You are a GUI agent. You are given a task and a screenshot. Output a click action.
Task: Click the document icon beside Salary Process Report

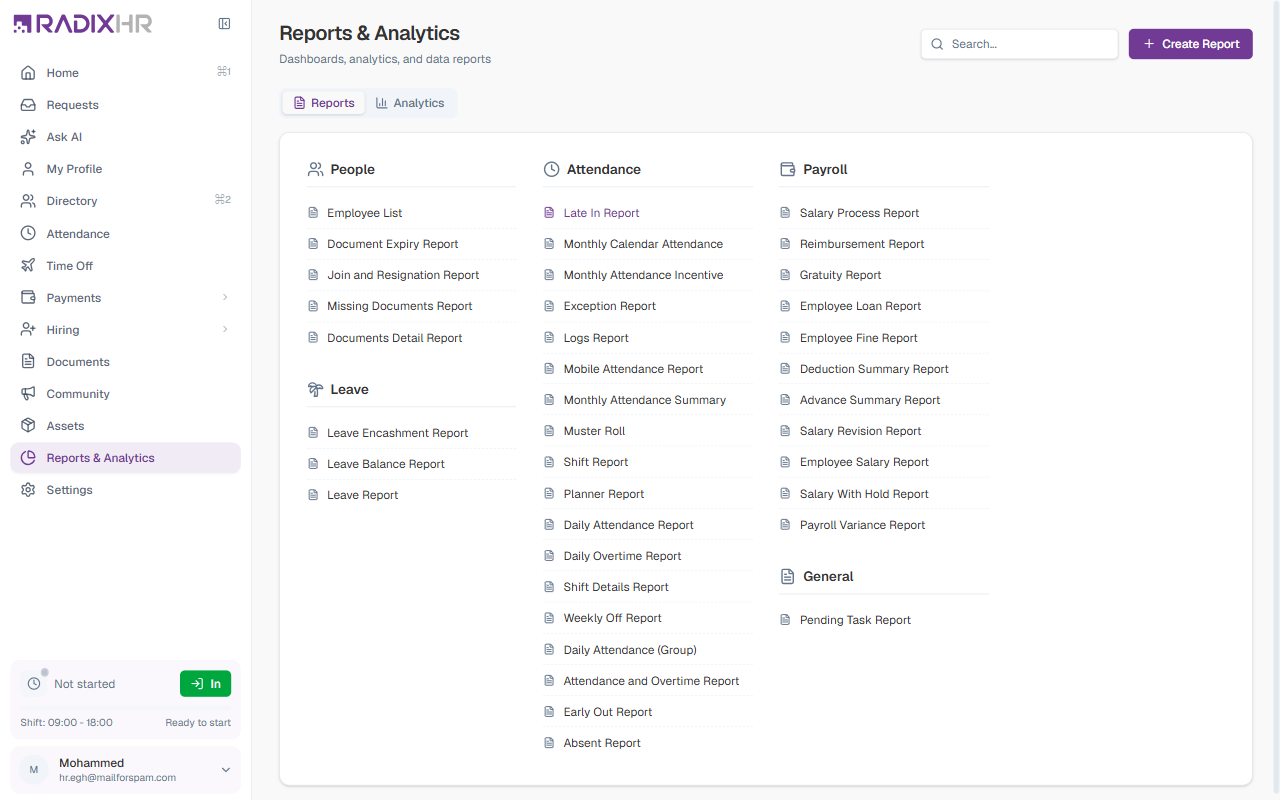point(785,213)
